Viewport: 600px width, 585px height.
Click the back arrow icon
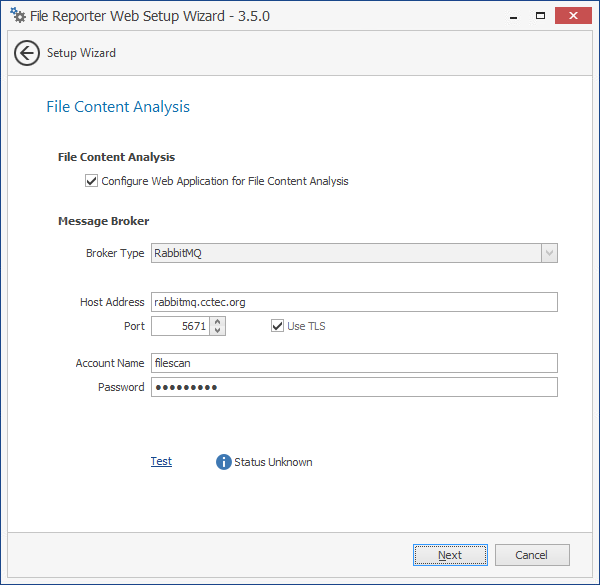tap(27, 53)
